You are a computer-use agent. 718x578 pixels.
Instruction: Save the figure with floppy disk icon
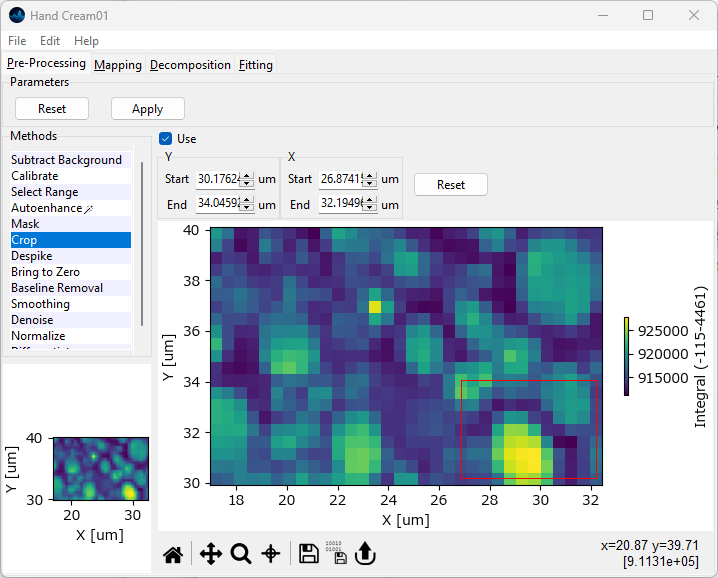[x=309, y=554]
